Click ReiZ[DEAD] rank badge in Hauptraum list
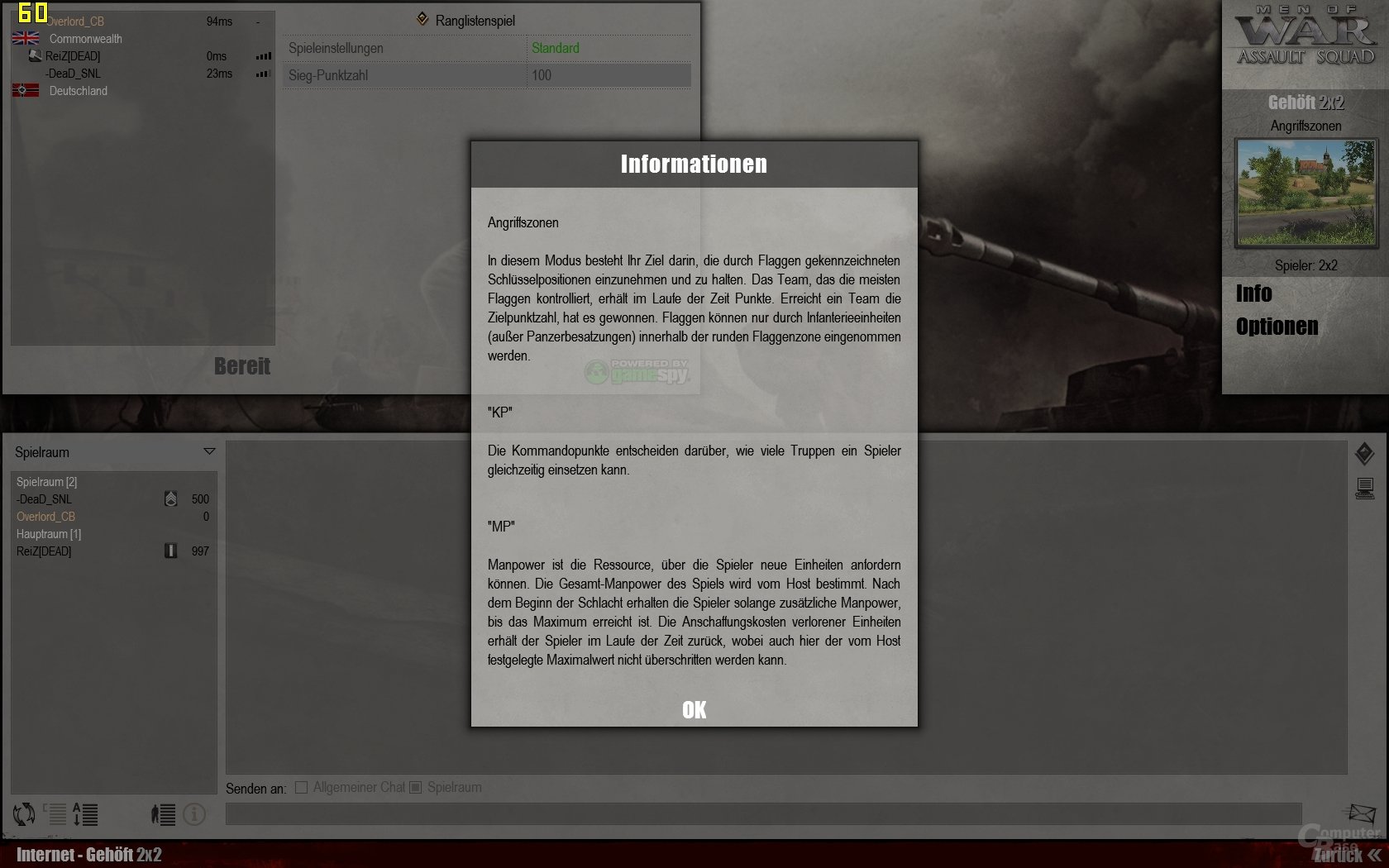Screen dimensions: 1389x868 coord(170,551)
